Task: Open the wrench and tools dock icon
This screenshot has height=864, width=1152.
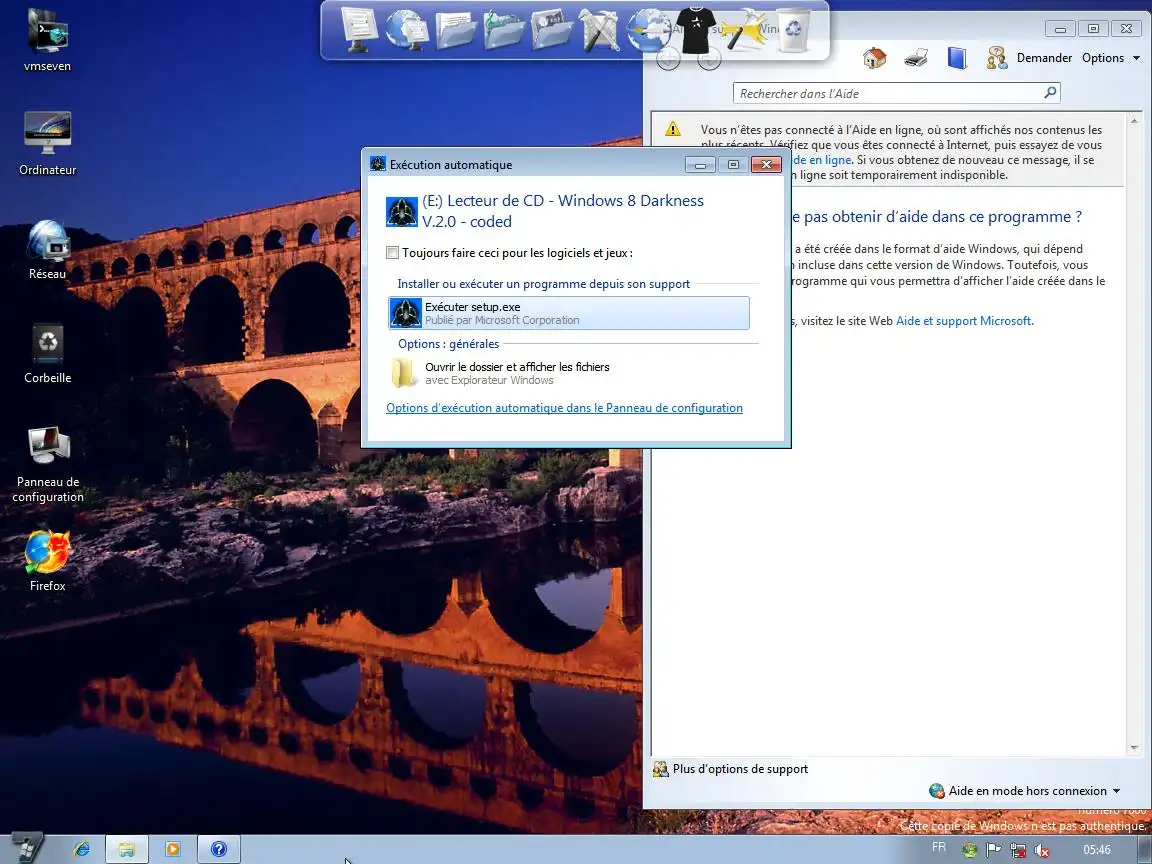Action: point(600,29)
